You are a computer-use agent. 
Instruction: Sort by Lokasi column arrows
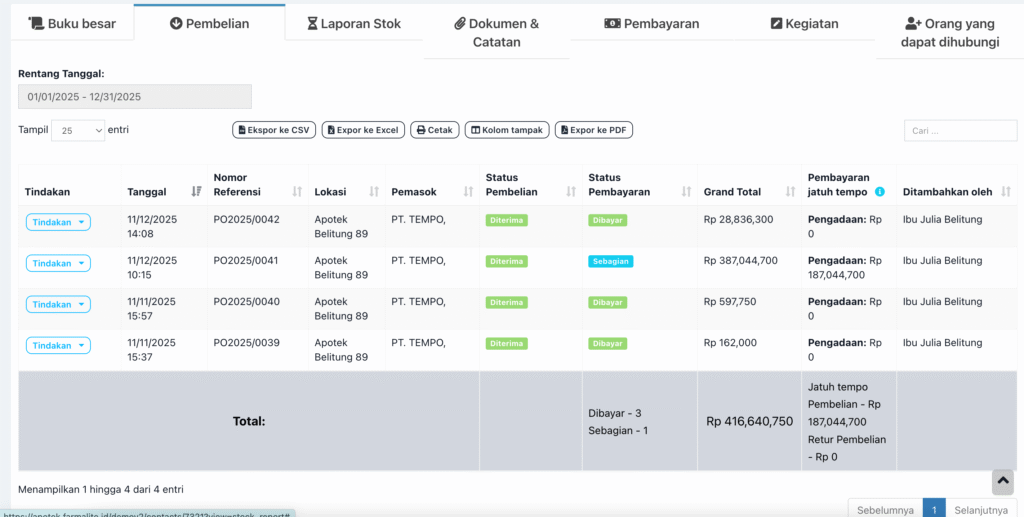pos(374,192)
